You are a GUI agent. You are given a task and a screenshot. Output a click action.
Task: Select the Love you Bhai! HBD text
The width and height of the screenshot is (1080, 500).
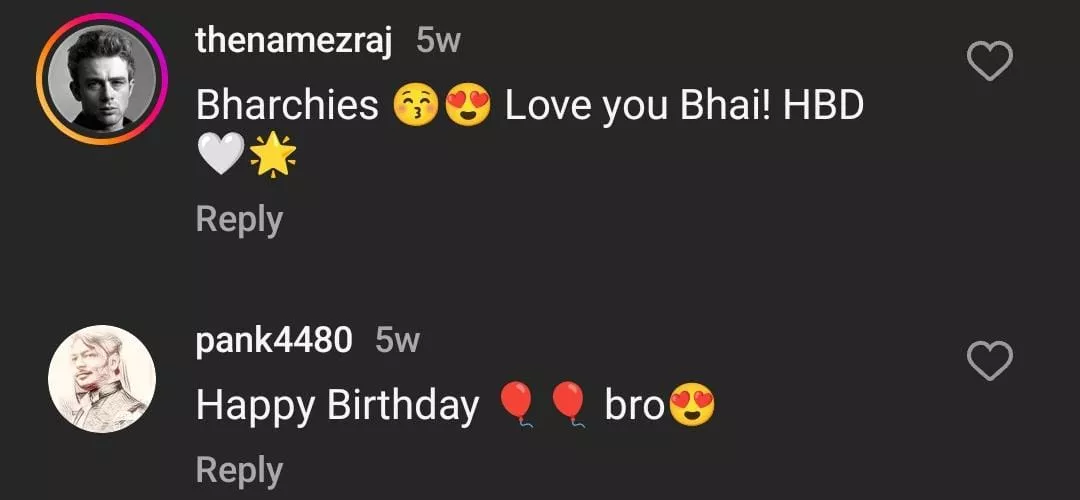pyautogui.click(x=685, y=107)
